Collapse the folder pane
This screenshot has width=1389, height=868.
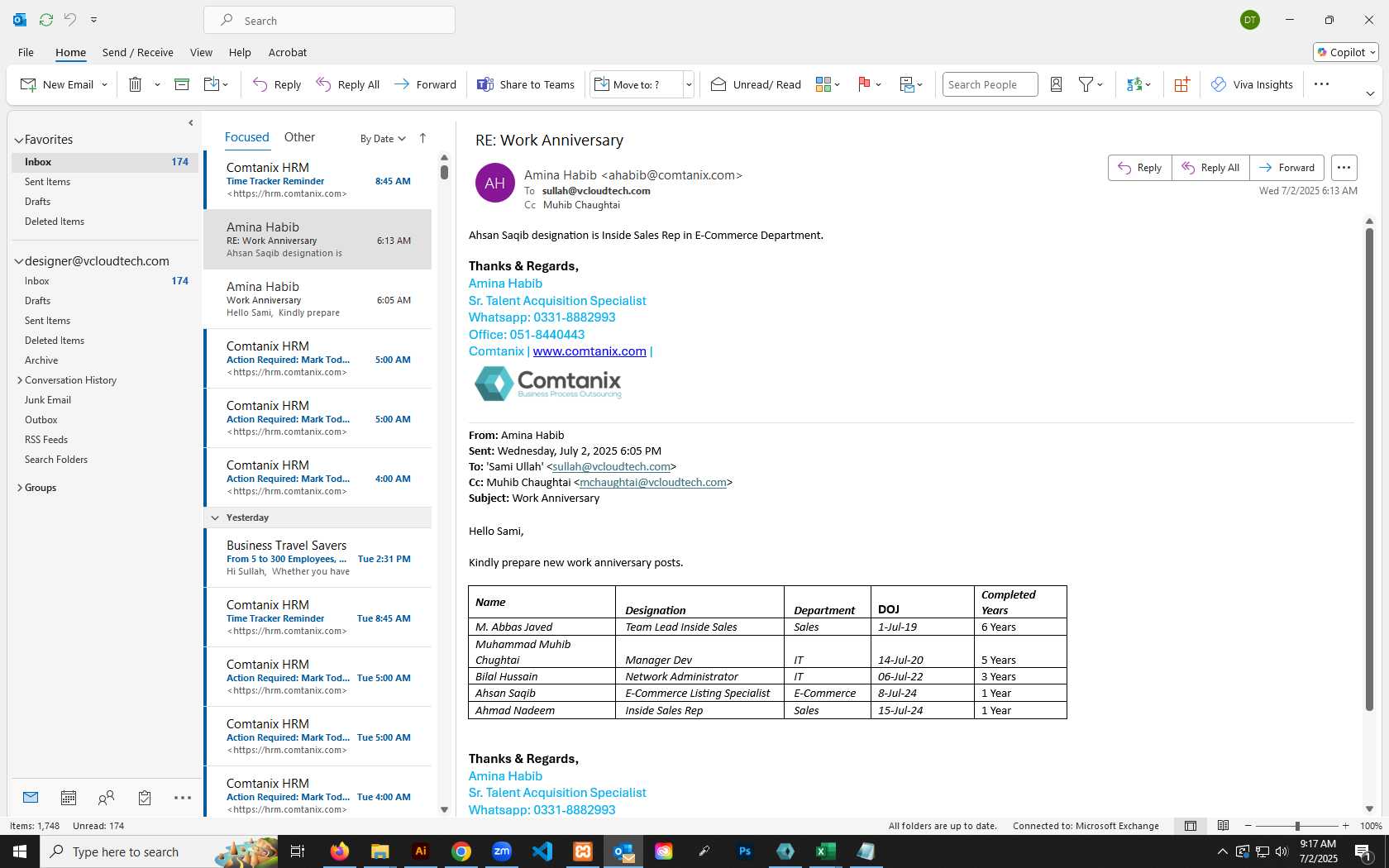pos(191,123)
